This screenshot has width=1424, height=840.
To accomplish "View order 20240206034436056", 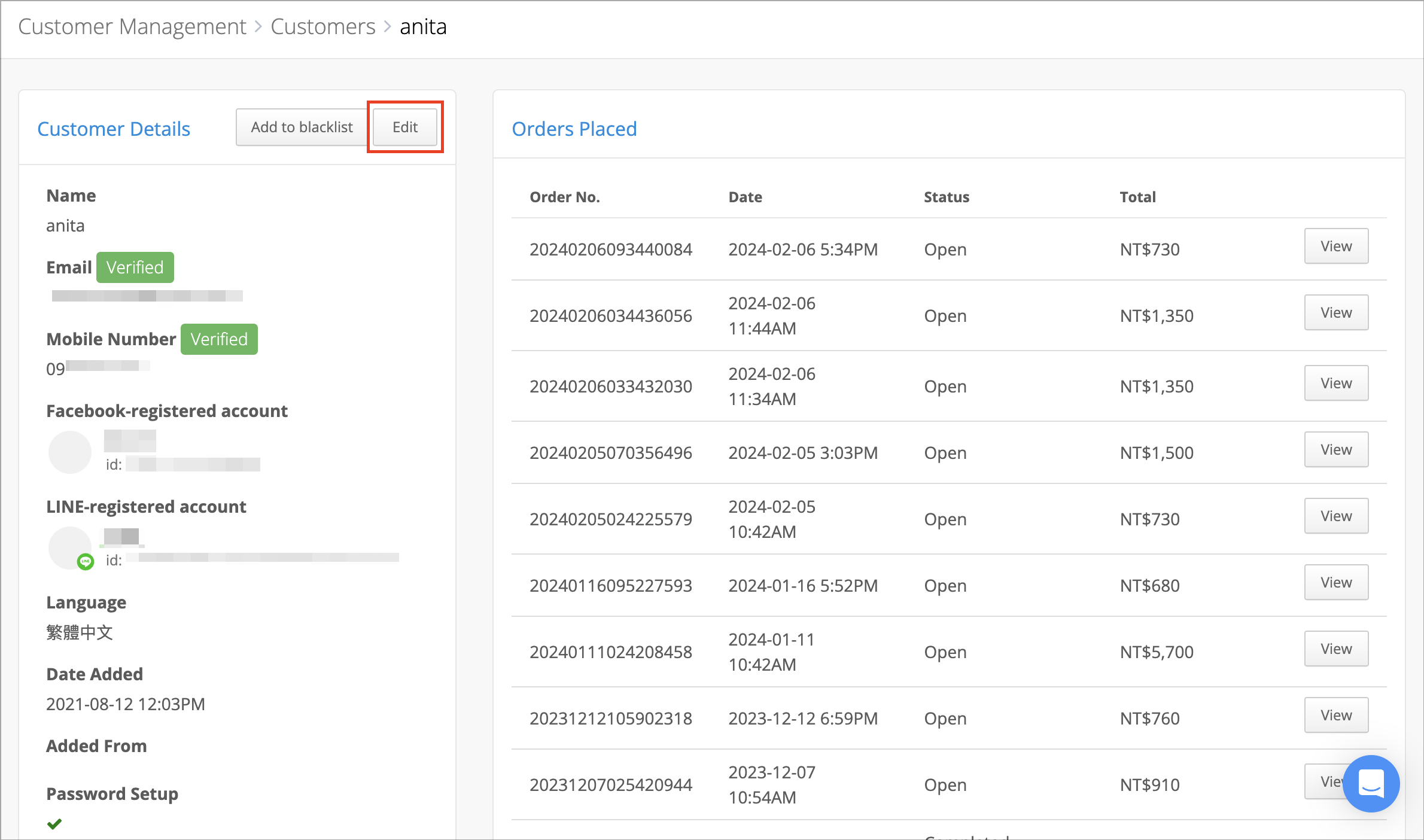I will (x=1335, y=312).
